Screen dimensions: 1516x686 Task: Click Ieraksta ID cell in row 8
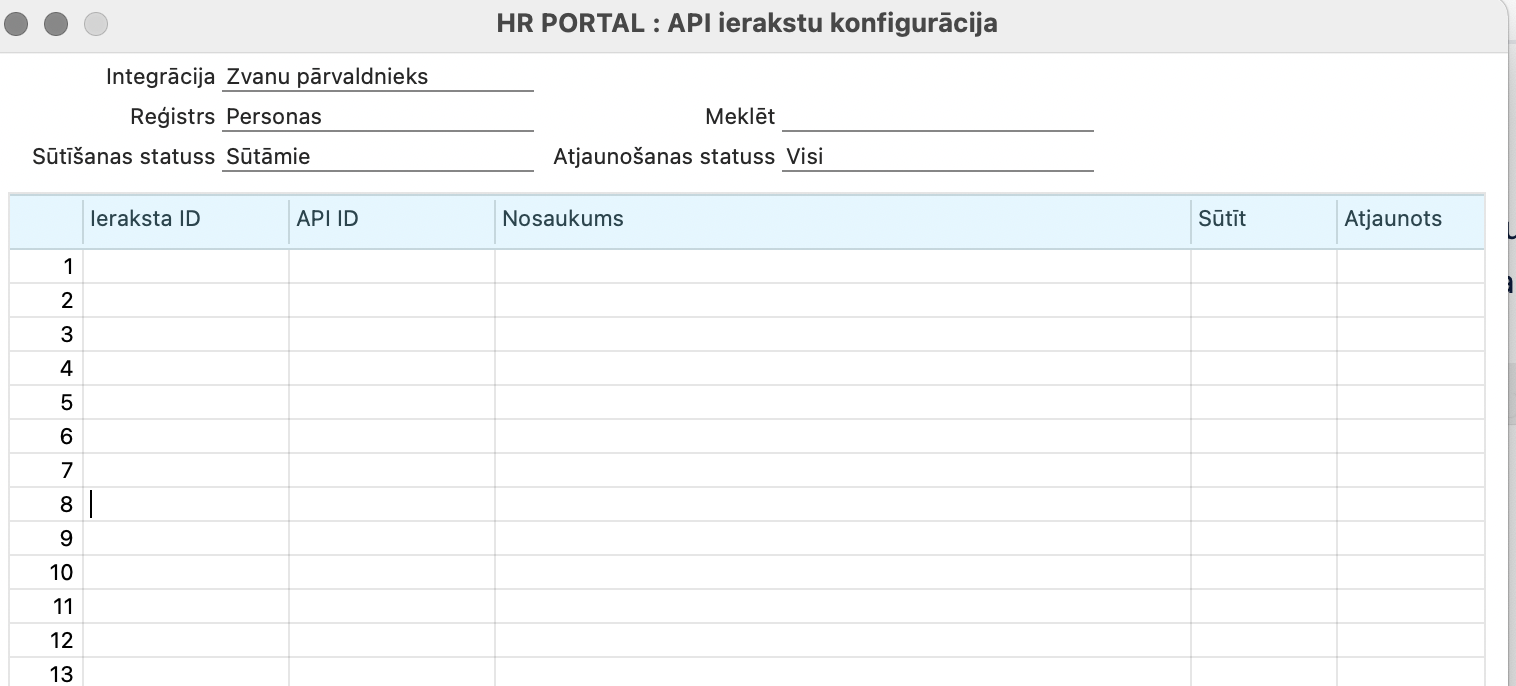click(x=186, y=505)
